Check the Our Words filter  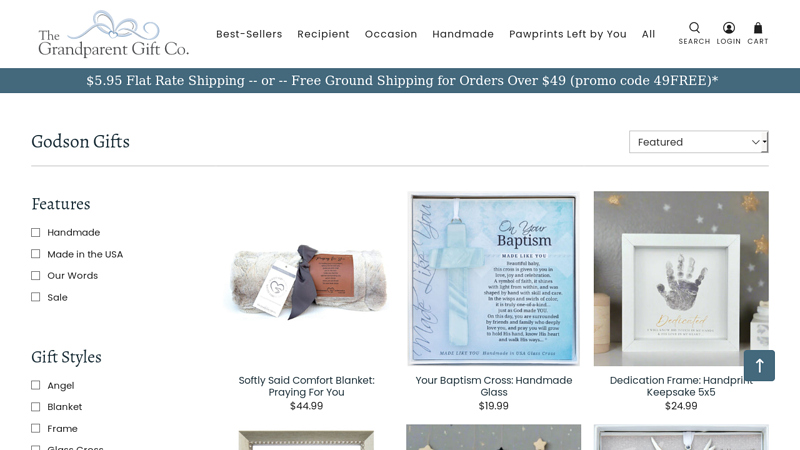click(x=35, y=276)
